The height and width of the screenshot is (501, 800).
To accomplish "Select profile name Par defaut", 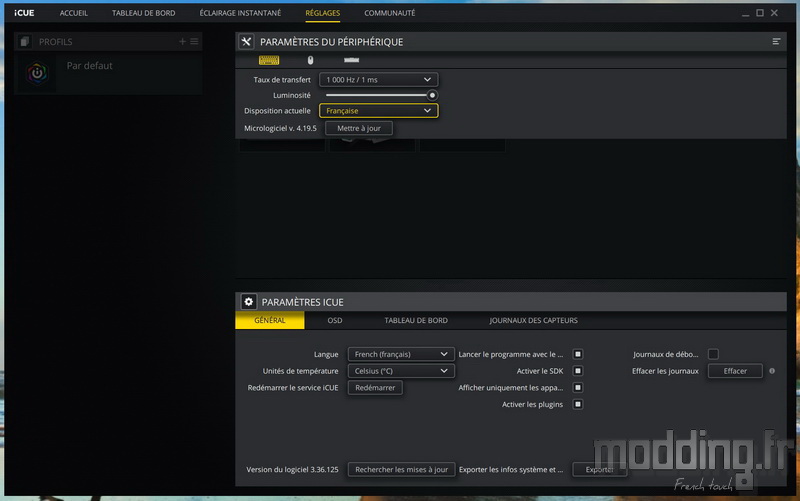I will pyautogui.click(x=89, y=66).
